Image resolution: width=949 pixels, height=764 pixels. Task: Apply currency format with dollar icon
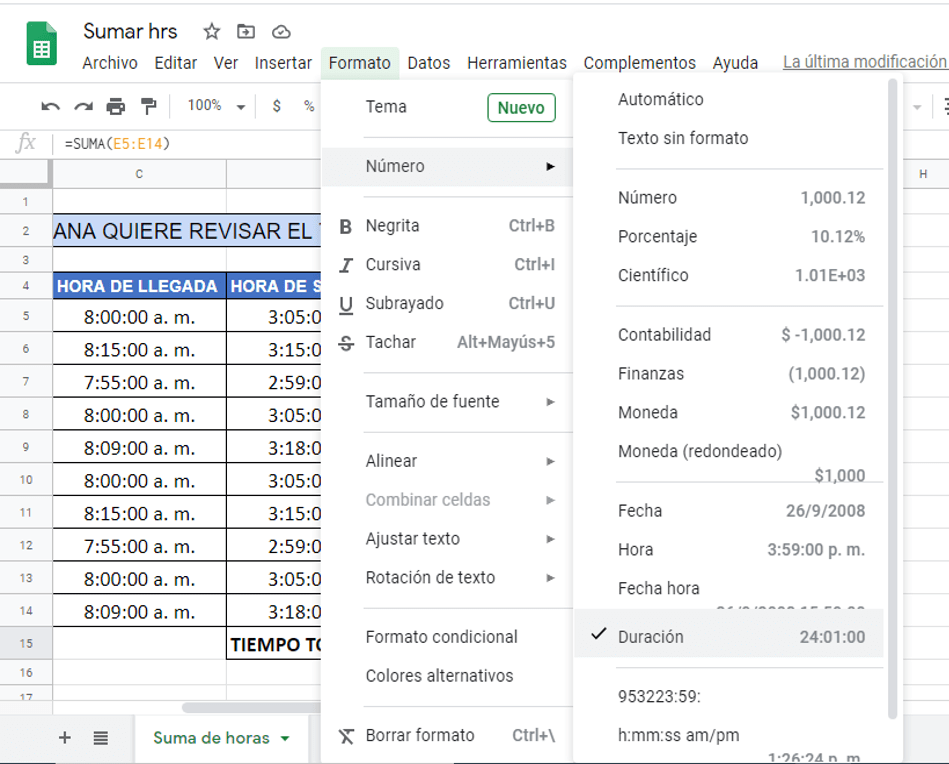(277, 106)
